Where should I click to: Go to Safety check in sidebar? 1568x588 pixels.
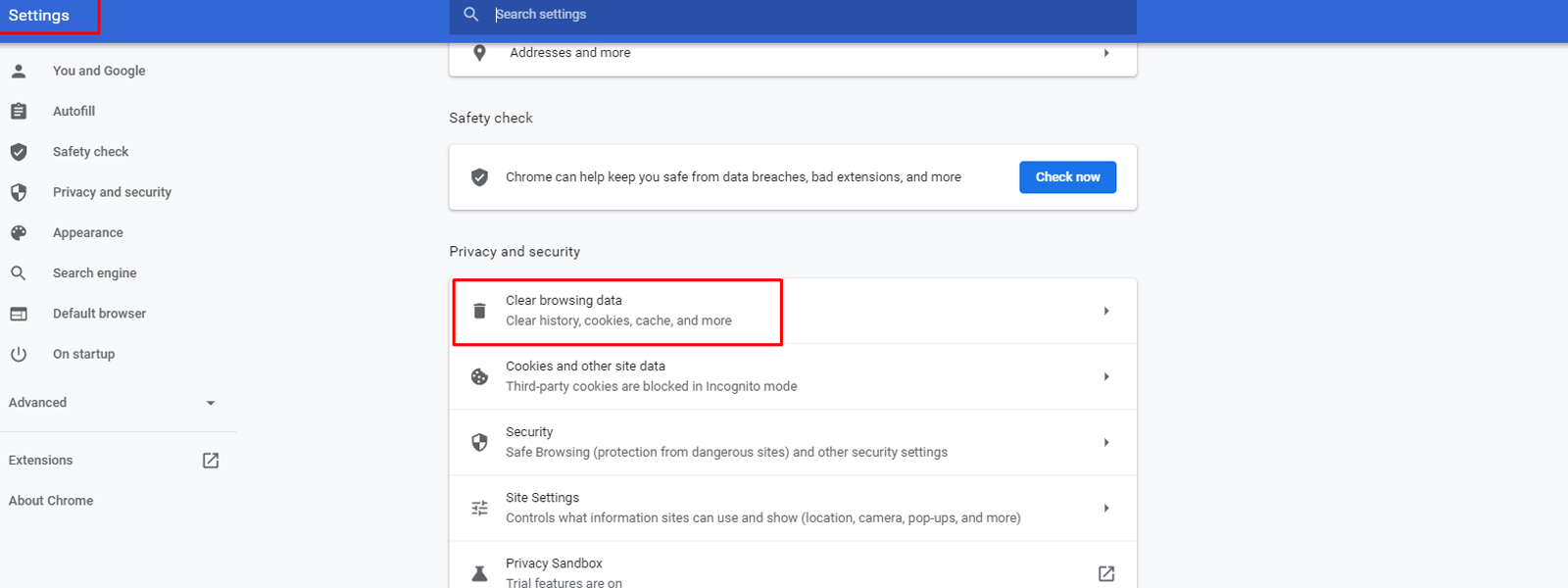pos(90,152)
